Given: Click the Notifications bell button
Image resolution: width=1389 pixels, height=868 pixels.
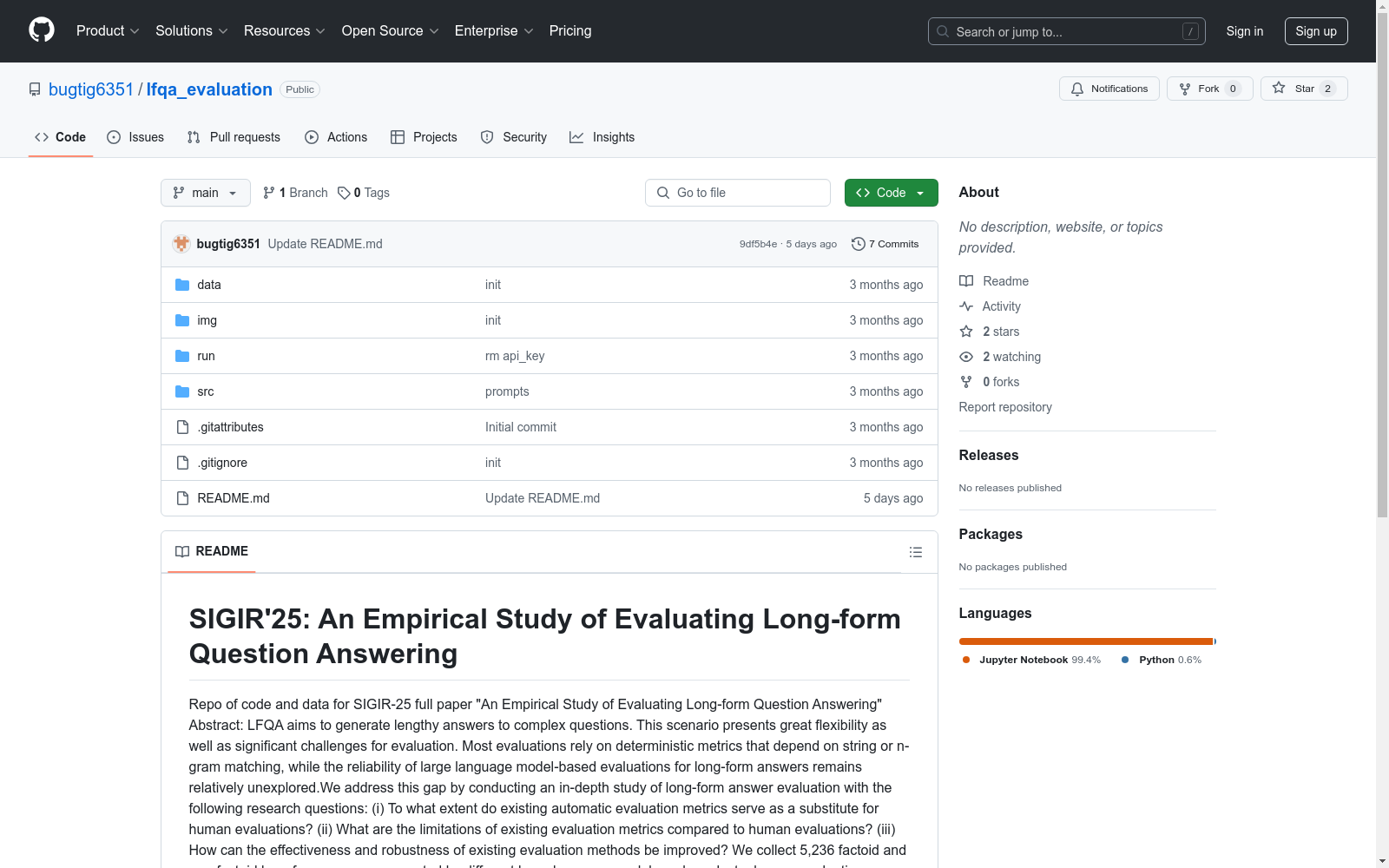Looking at the screenshot, I should [1109, 89].
